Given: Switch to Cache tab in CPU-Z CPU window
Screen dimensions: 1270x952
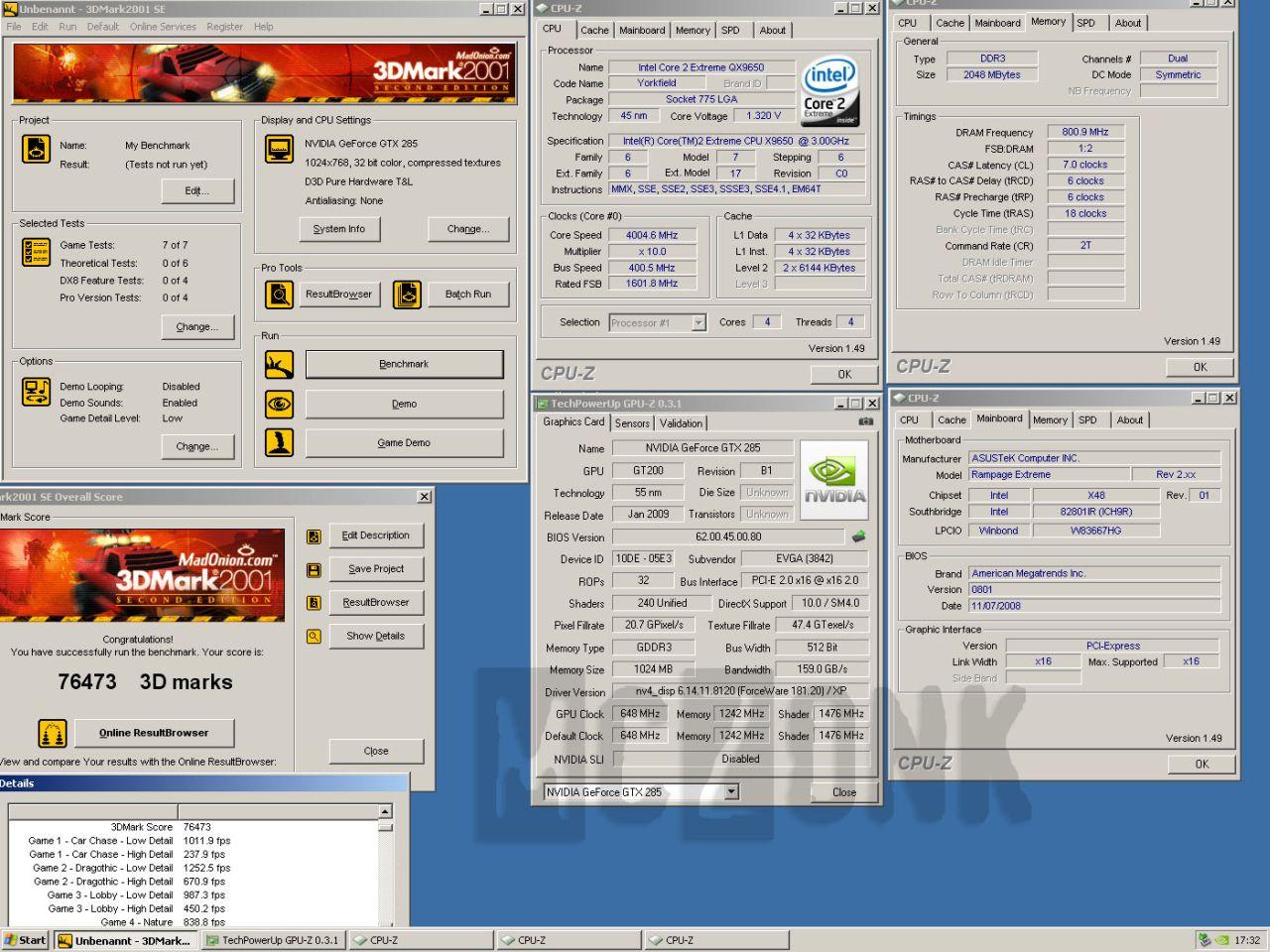Looking at the screenshot, I should point(594,31).
